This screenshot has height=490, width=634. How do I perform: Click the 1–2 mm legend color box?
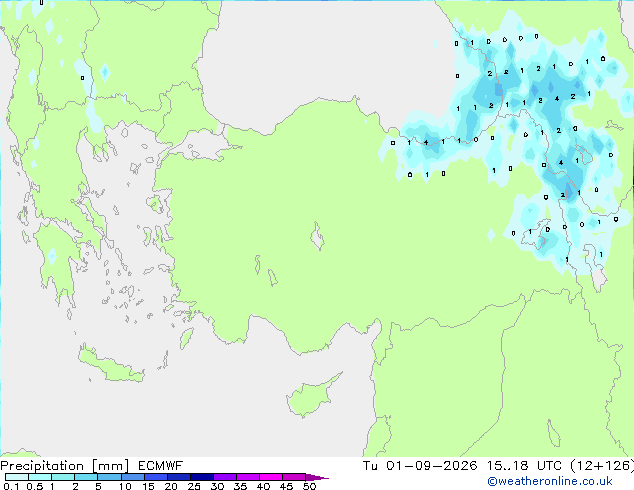click(x=63, y=477)
